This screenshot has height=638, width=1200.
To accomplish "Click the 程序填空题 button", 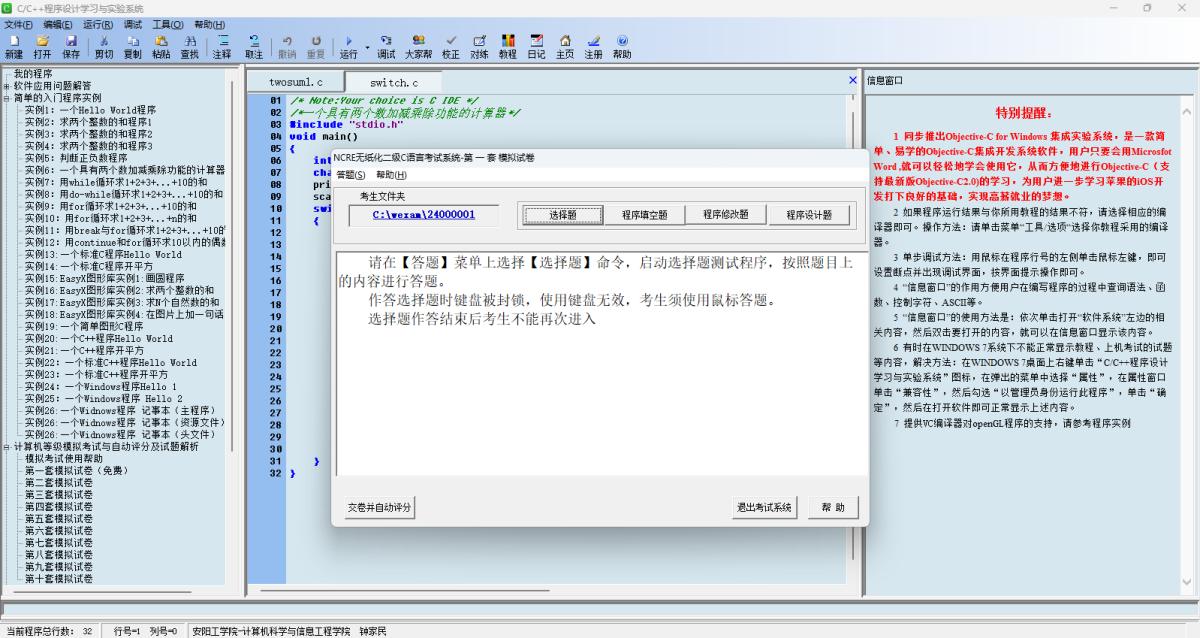I will 644,215.
